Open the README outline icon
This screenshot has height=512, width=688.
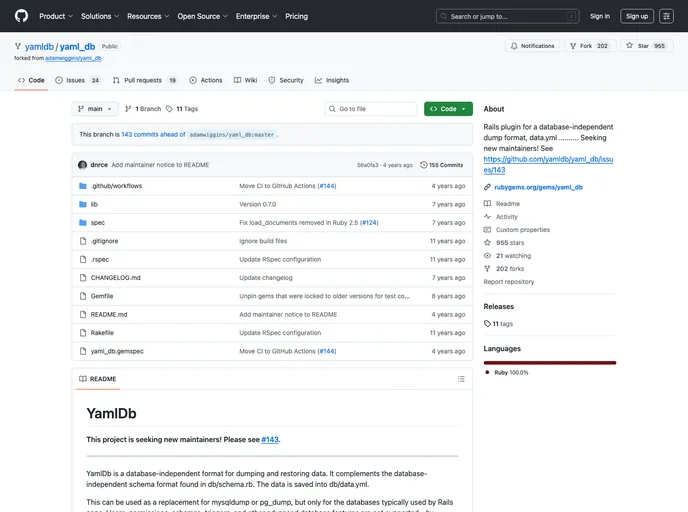[461, 379]
